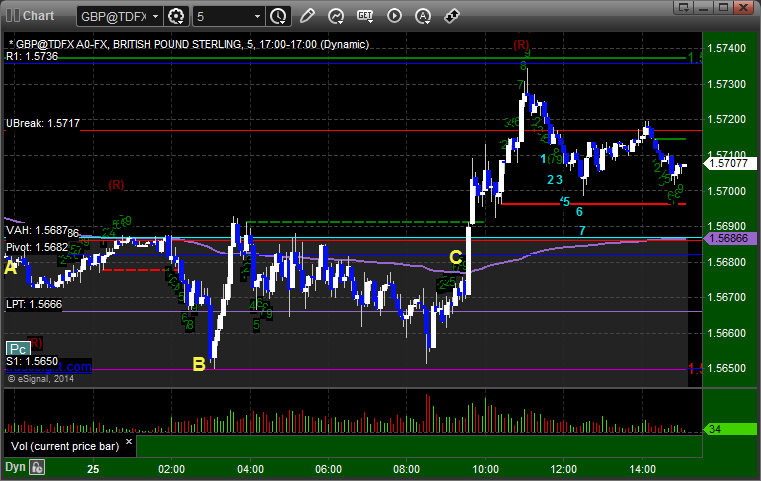761x481 pixels.
Task: Maximize the chart window
Action: pos(723,7)
